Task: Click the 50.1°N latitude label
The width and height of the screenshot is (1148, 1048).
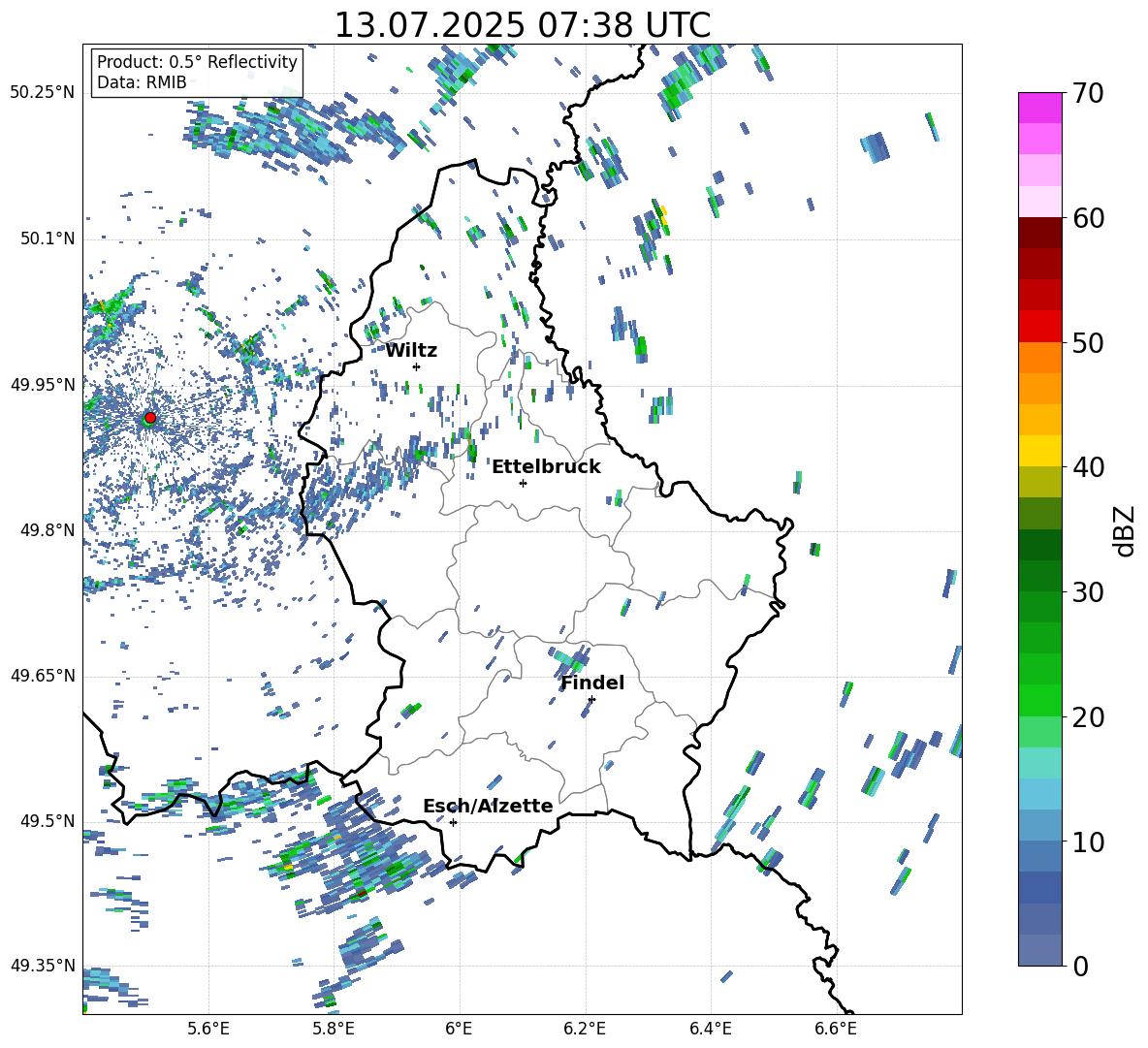Action: pyautogui.click(x=48, y=238)
